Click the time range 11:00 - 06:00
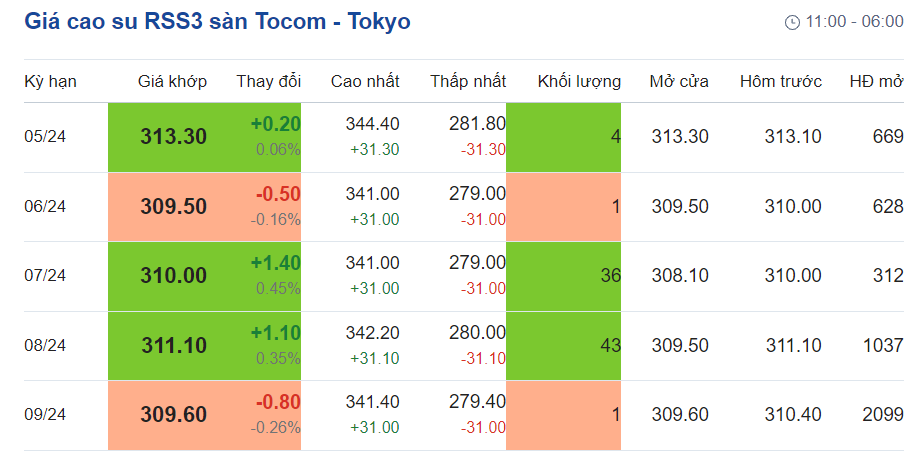This screenshot has height=455, width=923. 855,22
